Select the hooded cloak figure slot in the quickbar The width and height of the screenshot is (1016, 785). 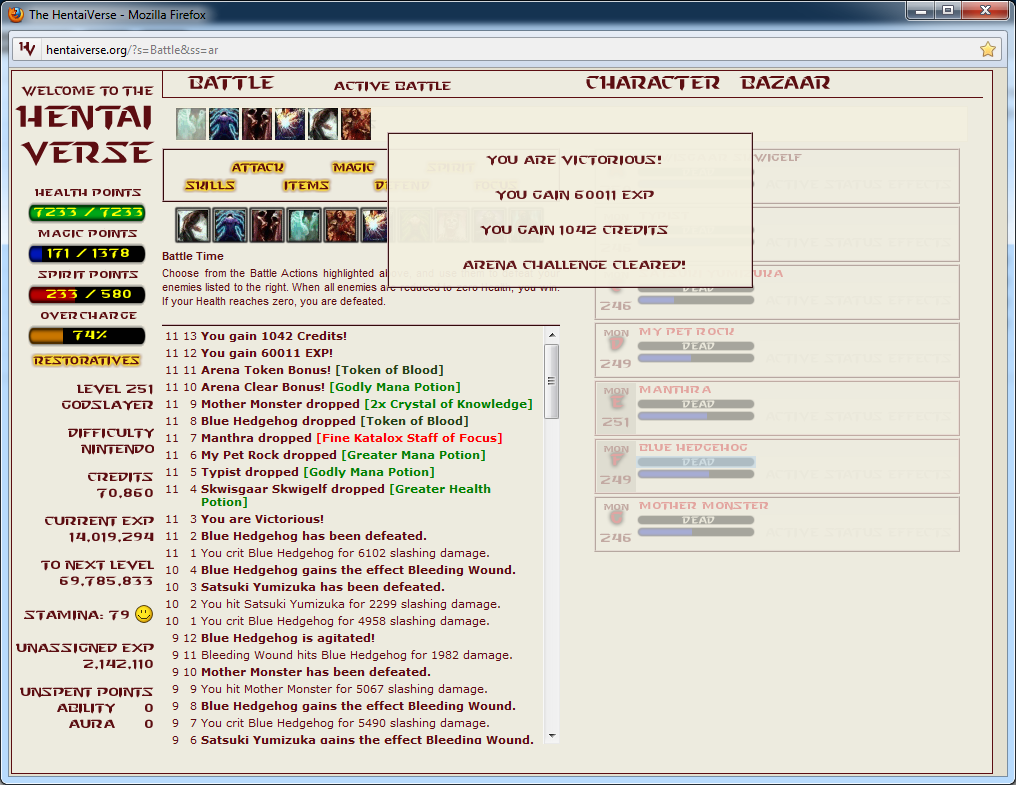[x=193, y=225]
